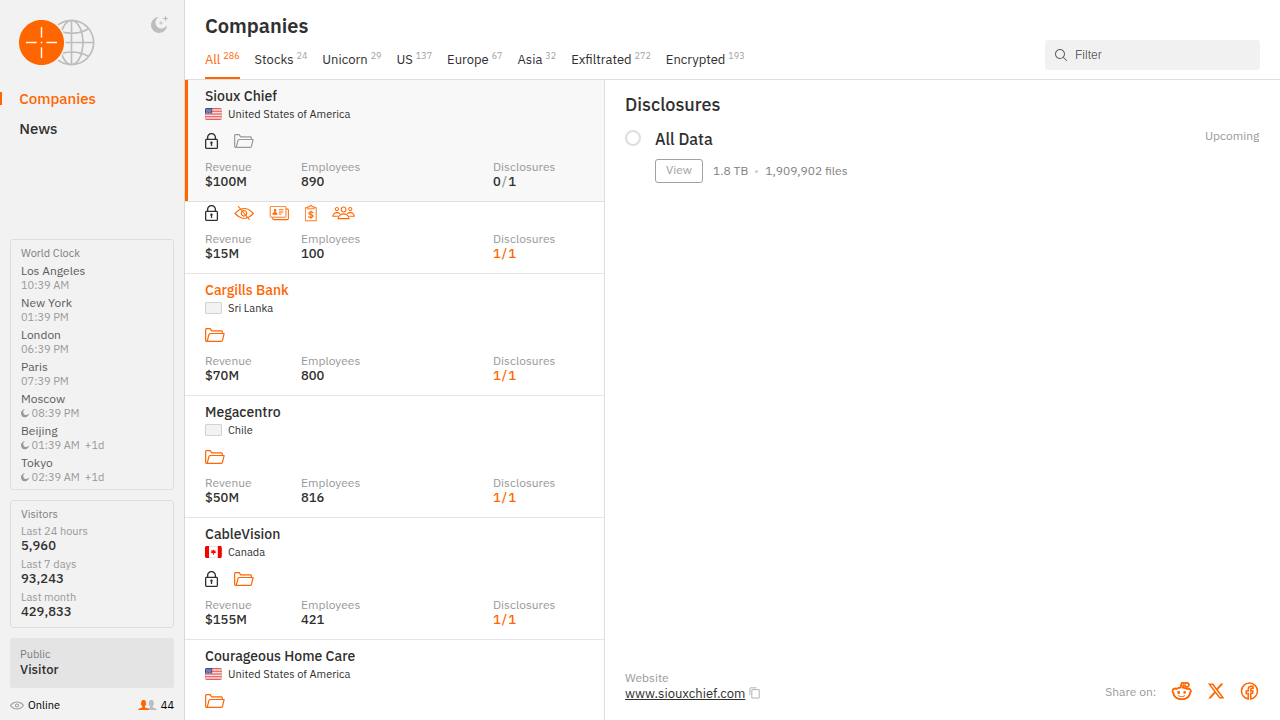Click the Public Visitor profile box
Image resolution: width=1280 pixels, height=720 pixels.
click(92, 663)
